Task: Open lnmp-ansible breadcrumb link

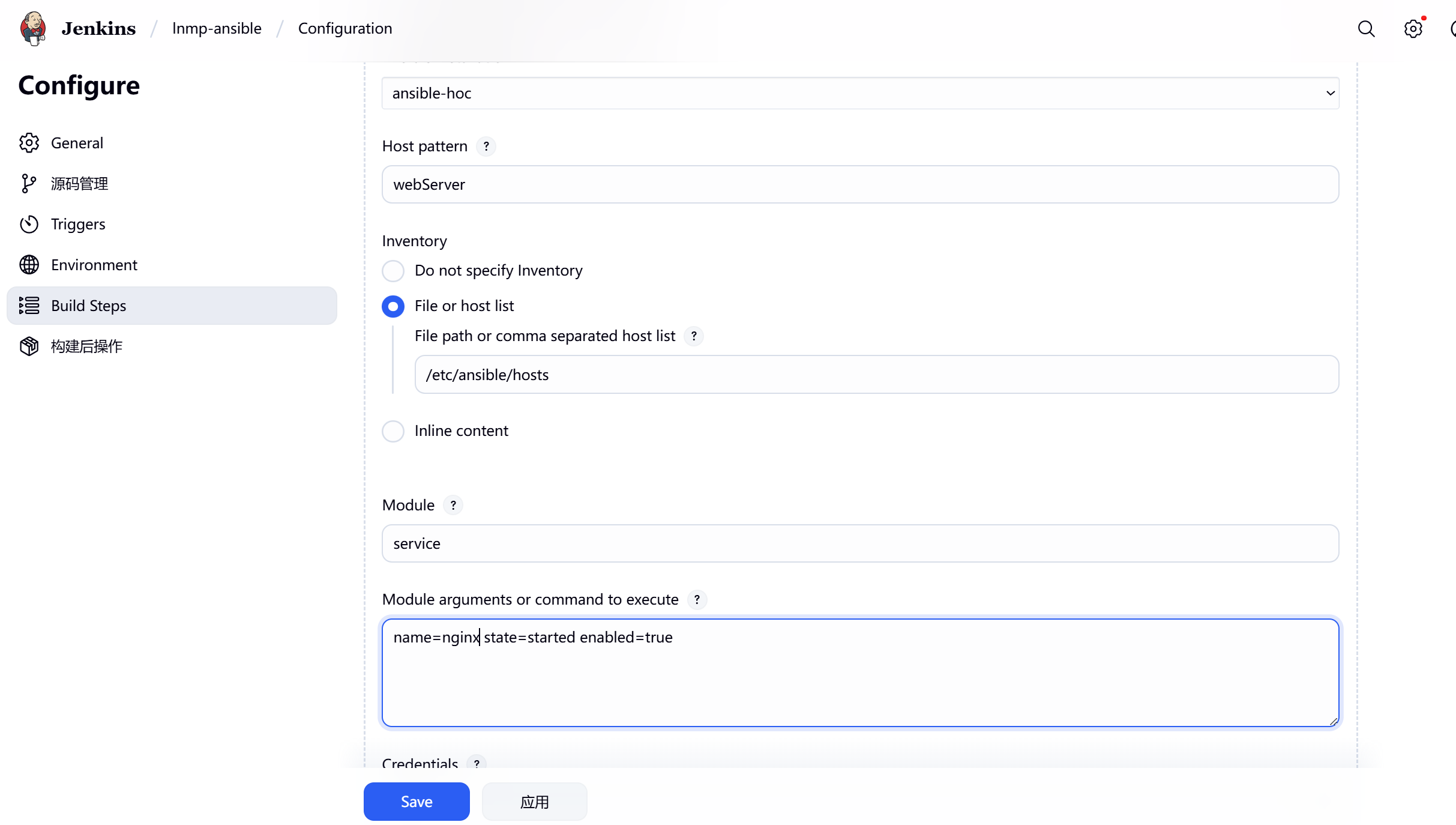Action: pos(217,28)
